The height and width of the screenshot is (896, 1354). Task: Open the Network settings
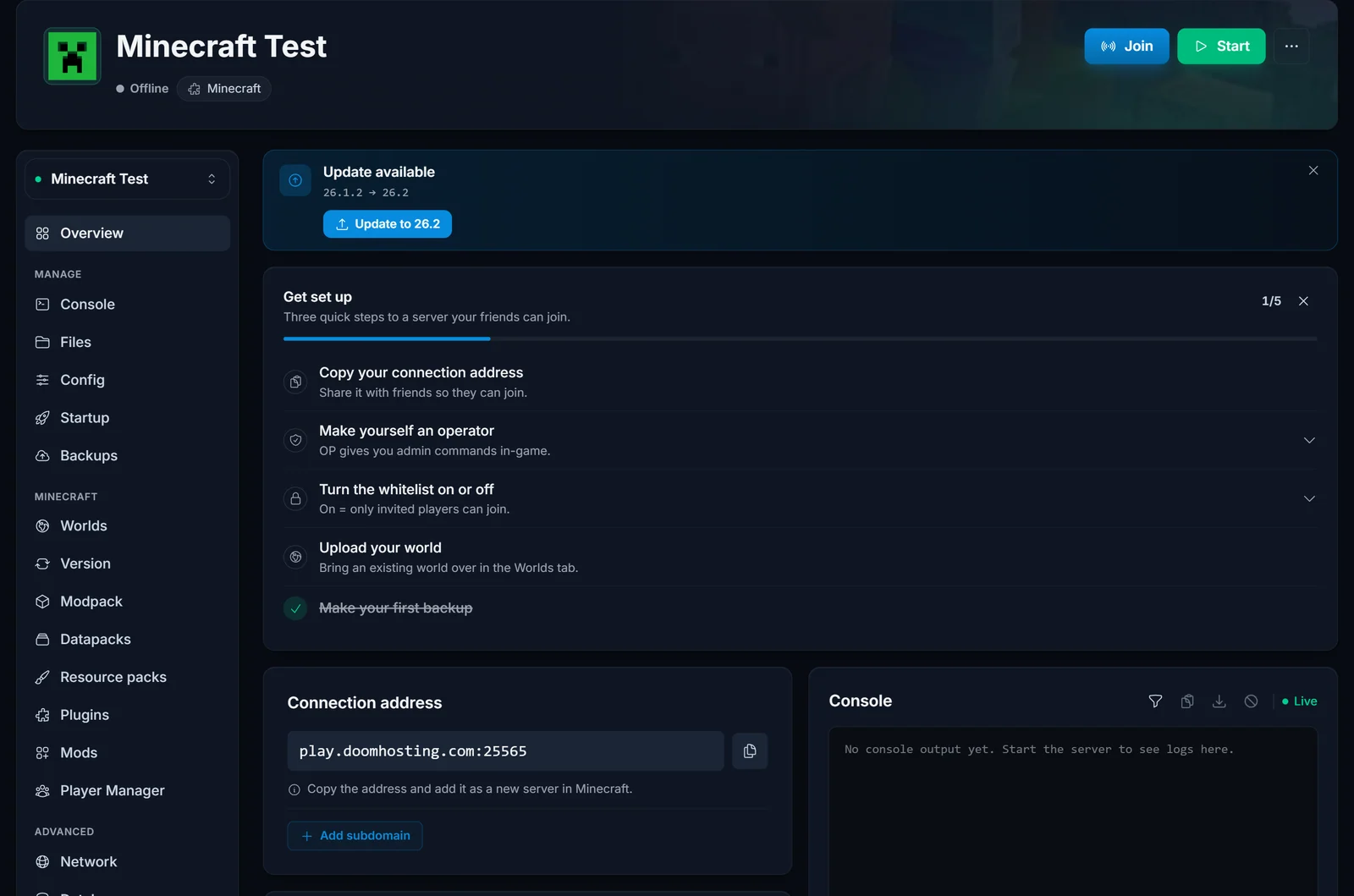pyautogui.click(x=127, y=862)
